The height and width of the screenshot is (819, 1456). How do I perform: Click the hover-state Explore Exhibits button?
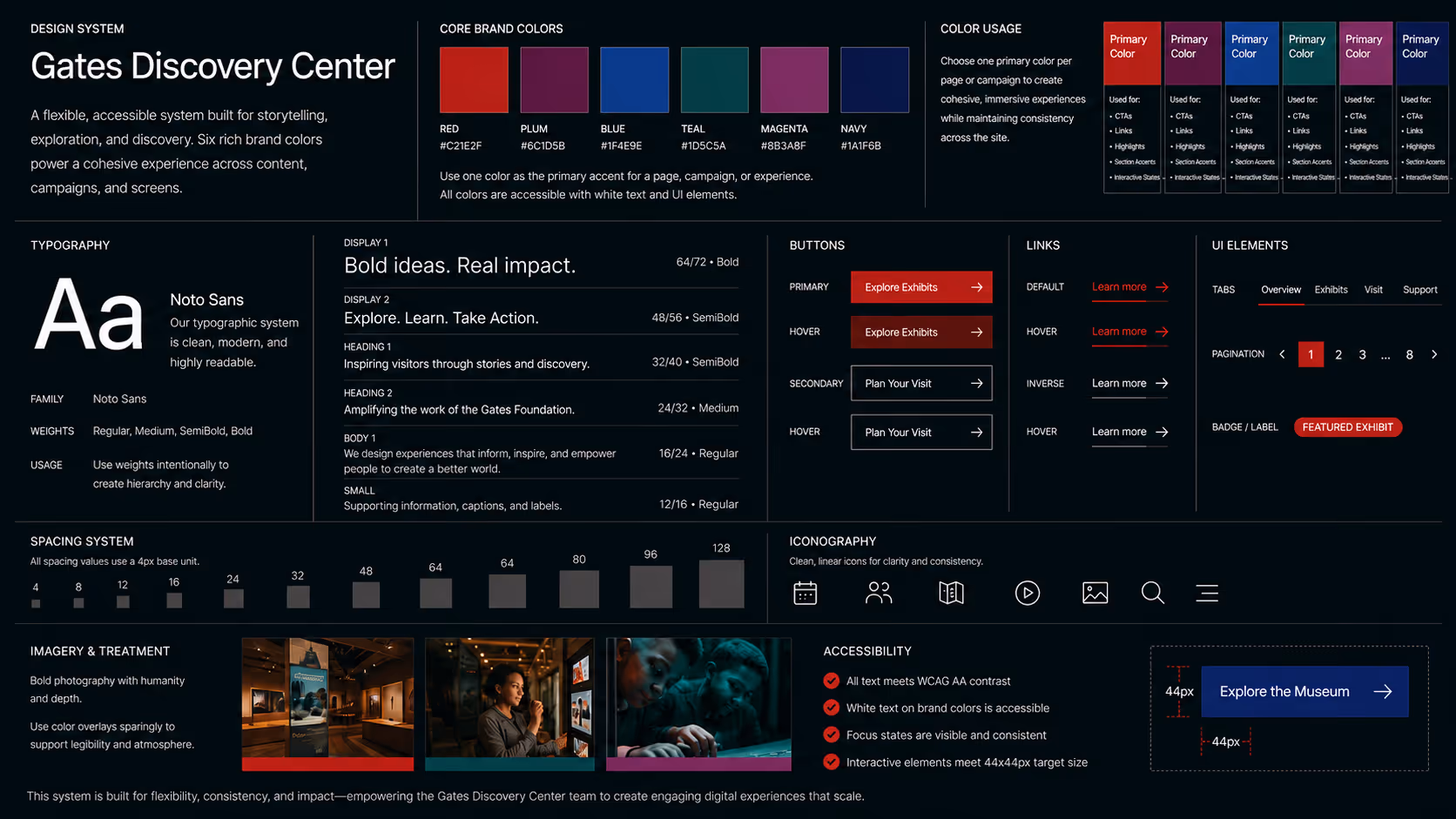(921, 332)
